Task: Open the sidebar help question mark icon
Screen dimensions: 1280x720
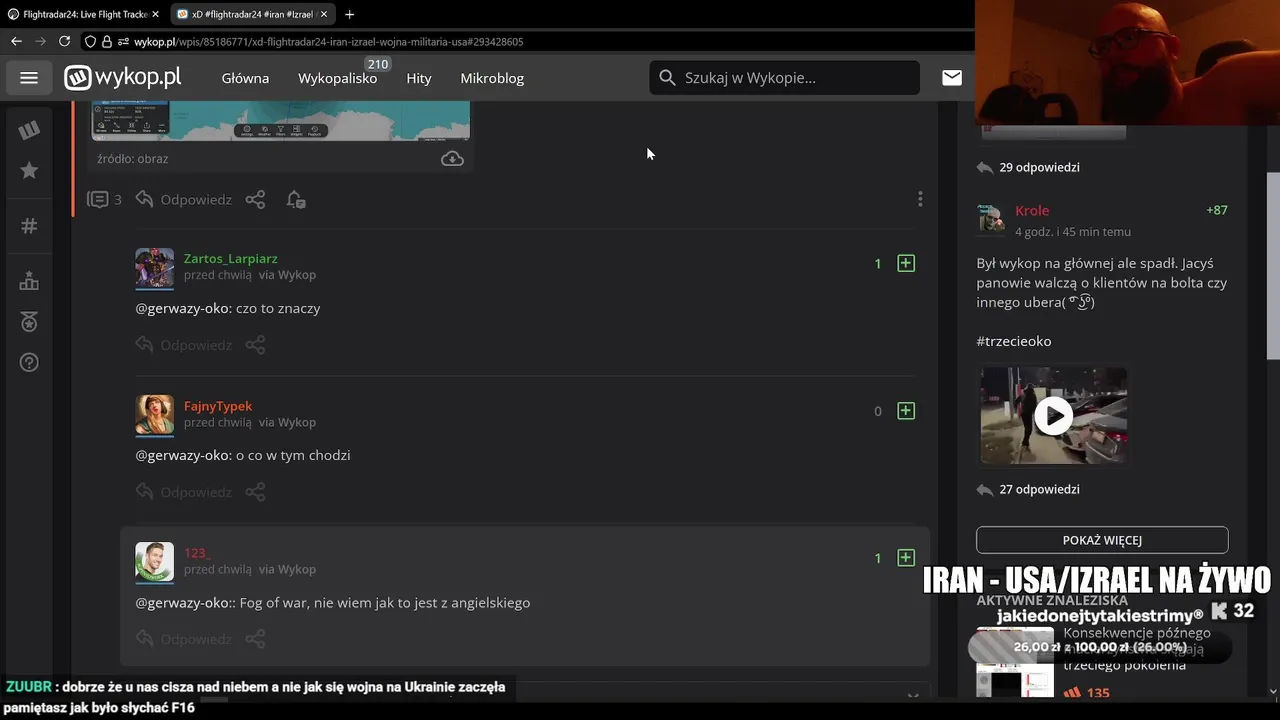Action: (x=29, y=362)
